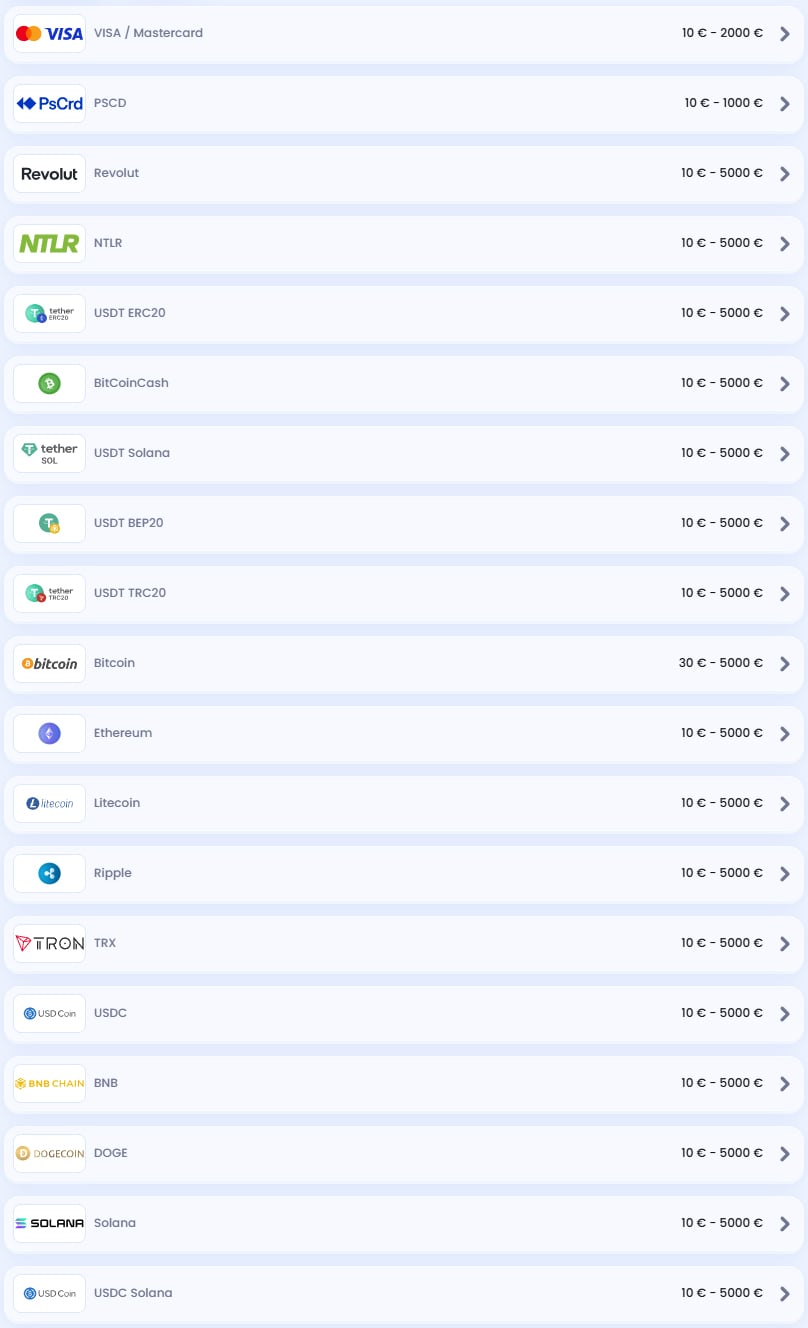This screenshot has height=1328, width=808.
Task: Click the green BitCoinCash logo icon
Action: pyautogui.click(x=49, y=384)
